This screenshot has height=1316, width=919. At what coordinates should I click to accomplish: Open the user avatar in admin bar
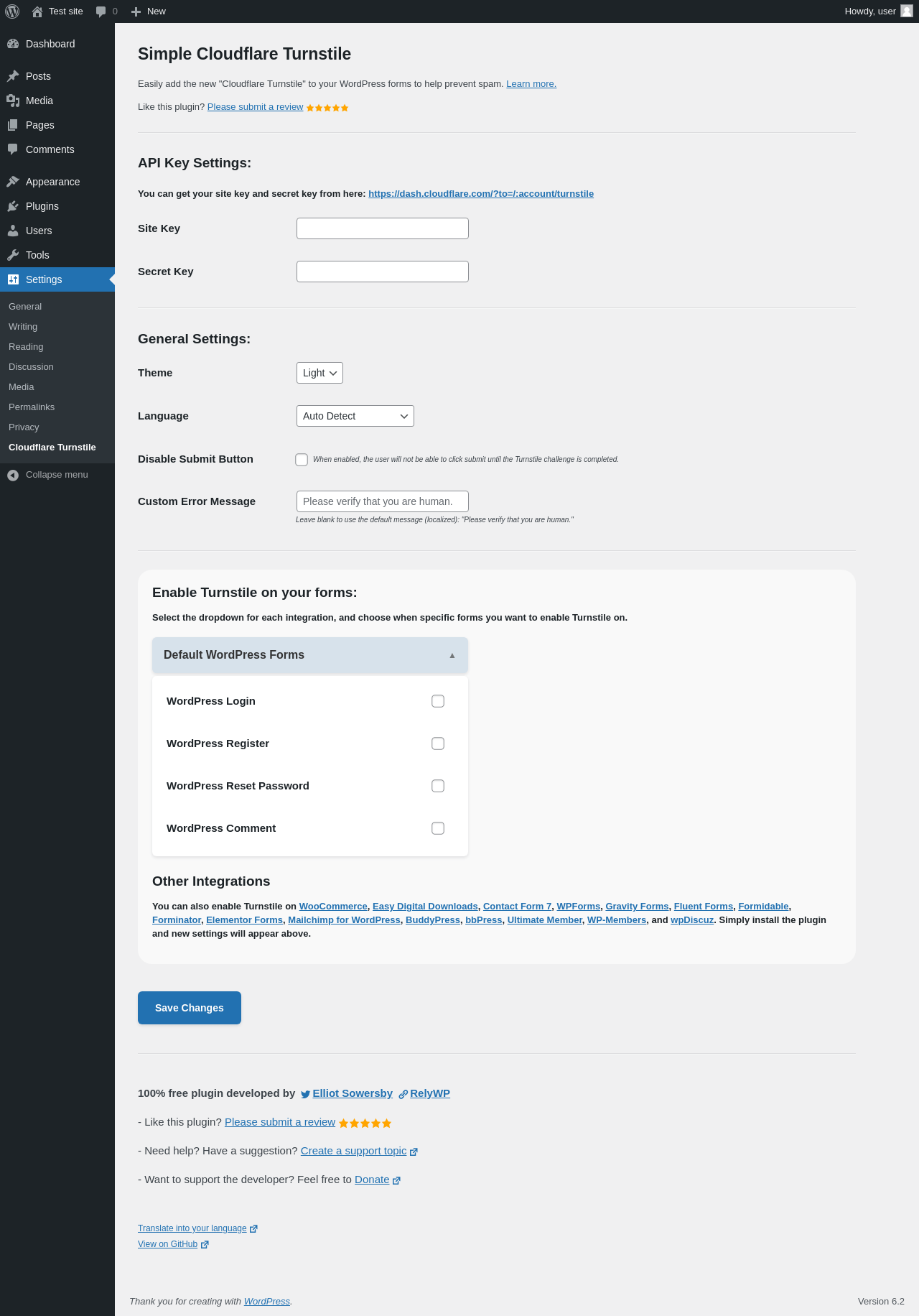pyautogui.click(x=907, y=11)
